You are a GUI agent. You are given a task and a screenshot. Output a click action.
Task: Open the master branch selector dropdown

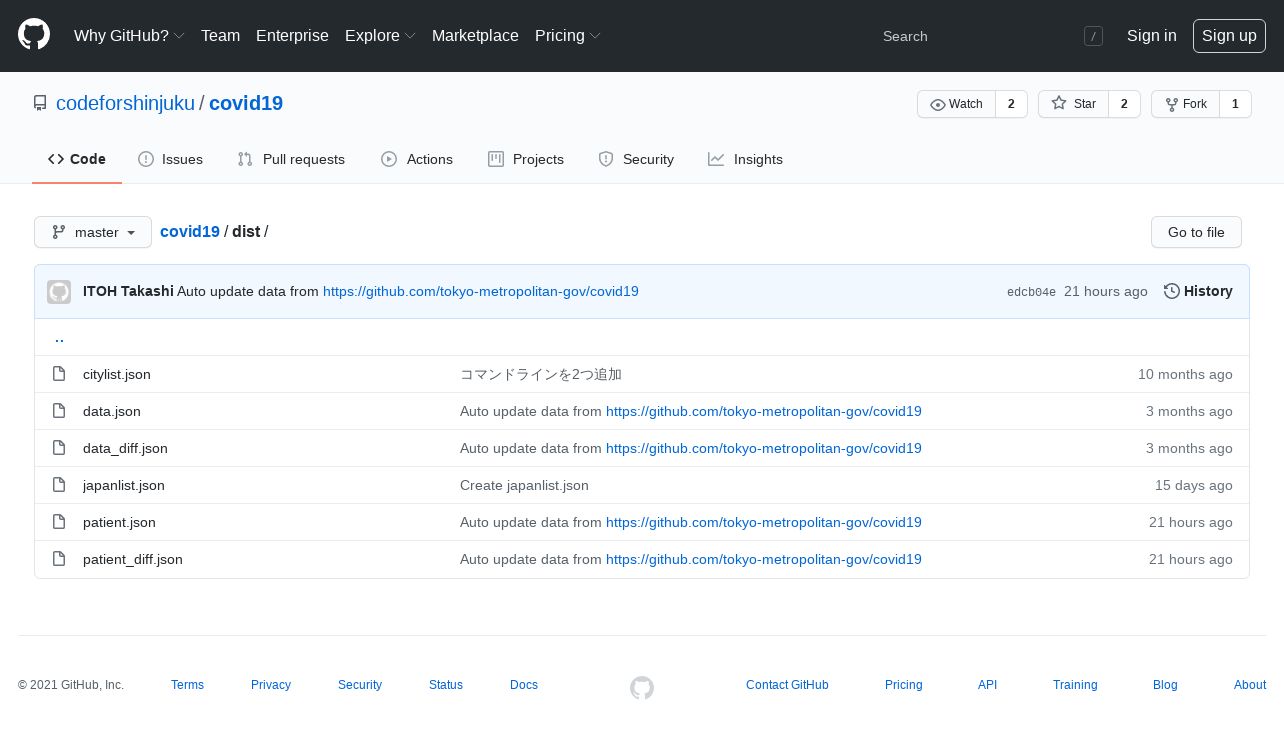(x=93, y=232)
